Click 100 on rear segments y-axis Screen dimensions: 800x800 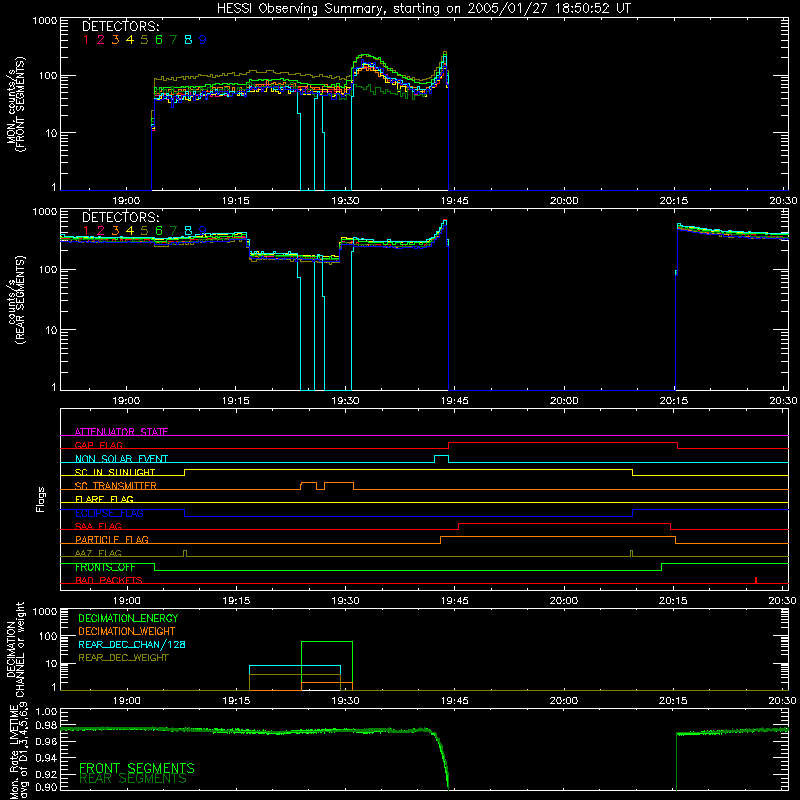[47, 269]
